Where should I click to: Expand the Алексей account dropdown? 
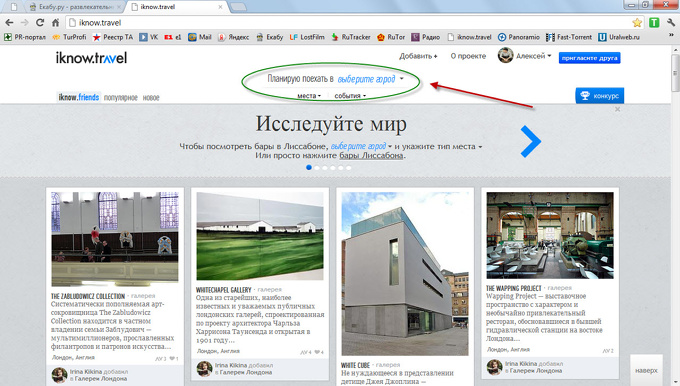(533, 56)
